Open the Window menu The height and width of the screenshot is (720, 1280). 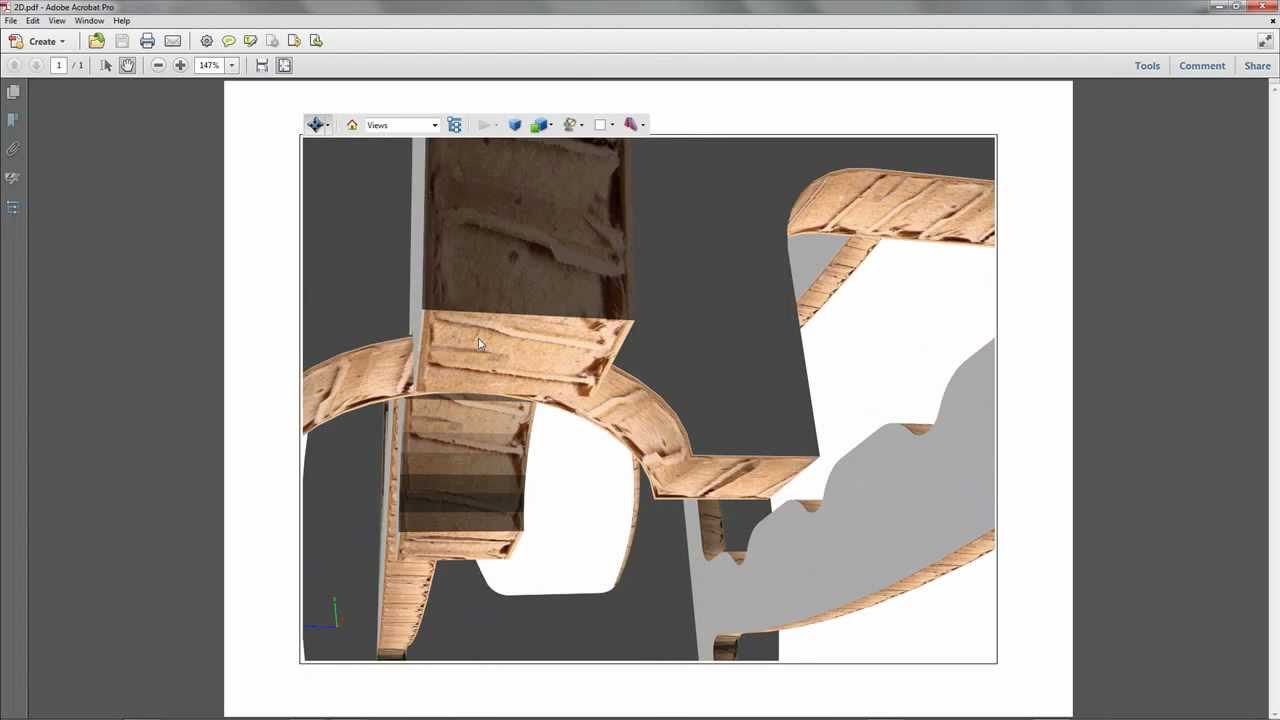(89, 20)
